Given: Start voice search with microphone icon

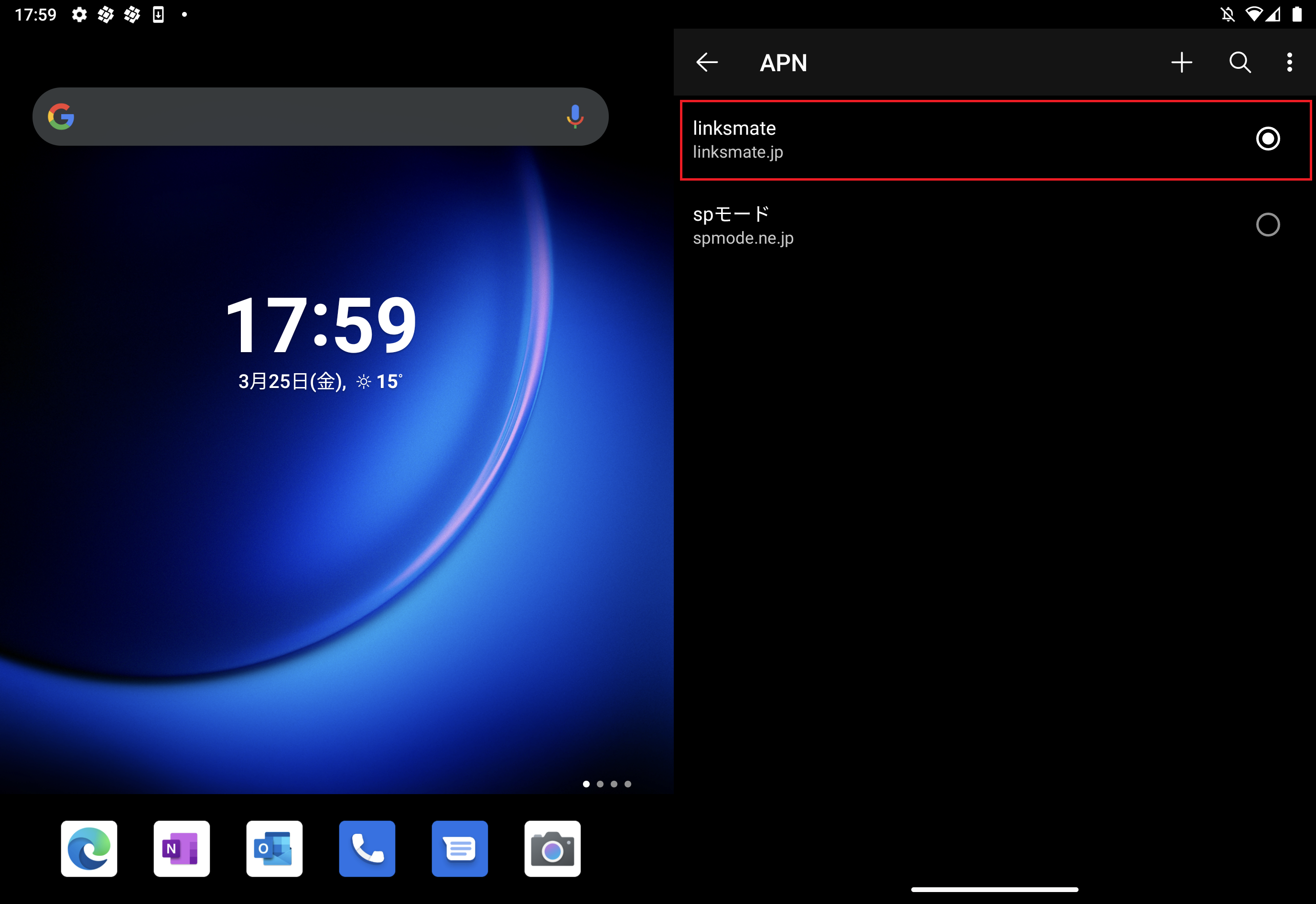Looking at the screenshot, I should [574, 117].
